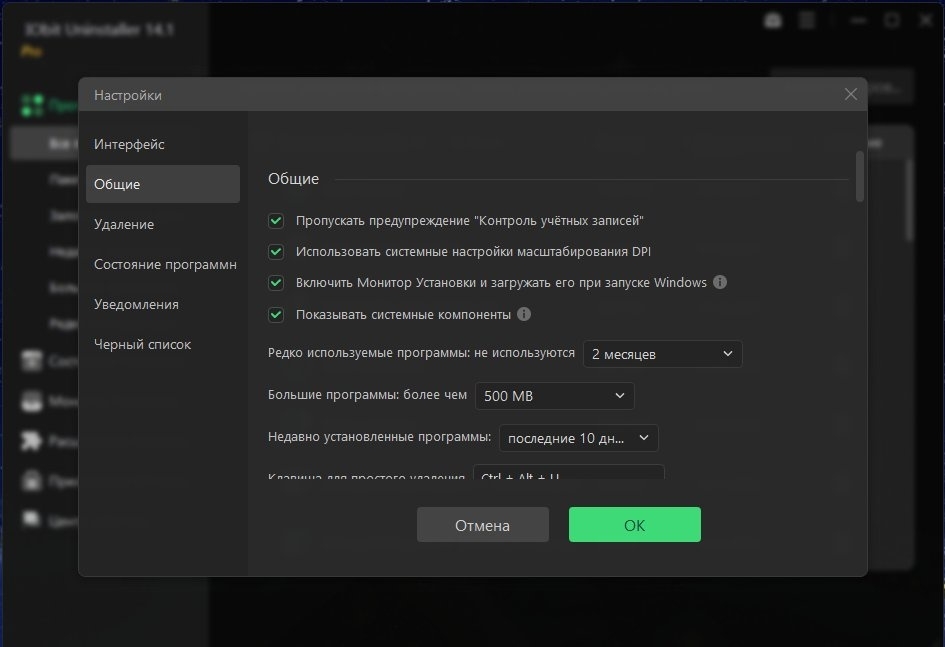Confirm settings with the green OK button
Viewport: 945px width, 647px height.
(x=635, y=525)
